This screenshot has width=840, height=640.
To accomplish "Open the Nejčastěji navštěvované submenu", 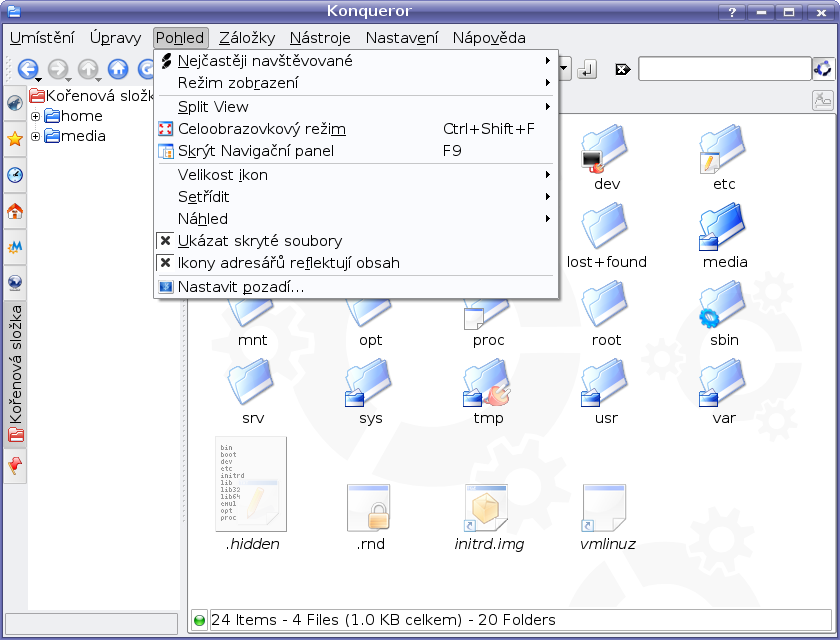I will coord(356,61).
